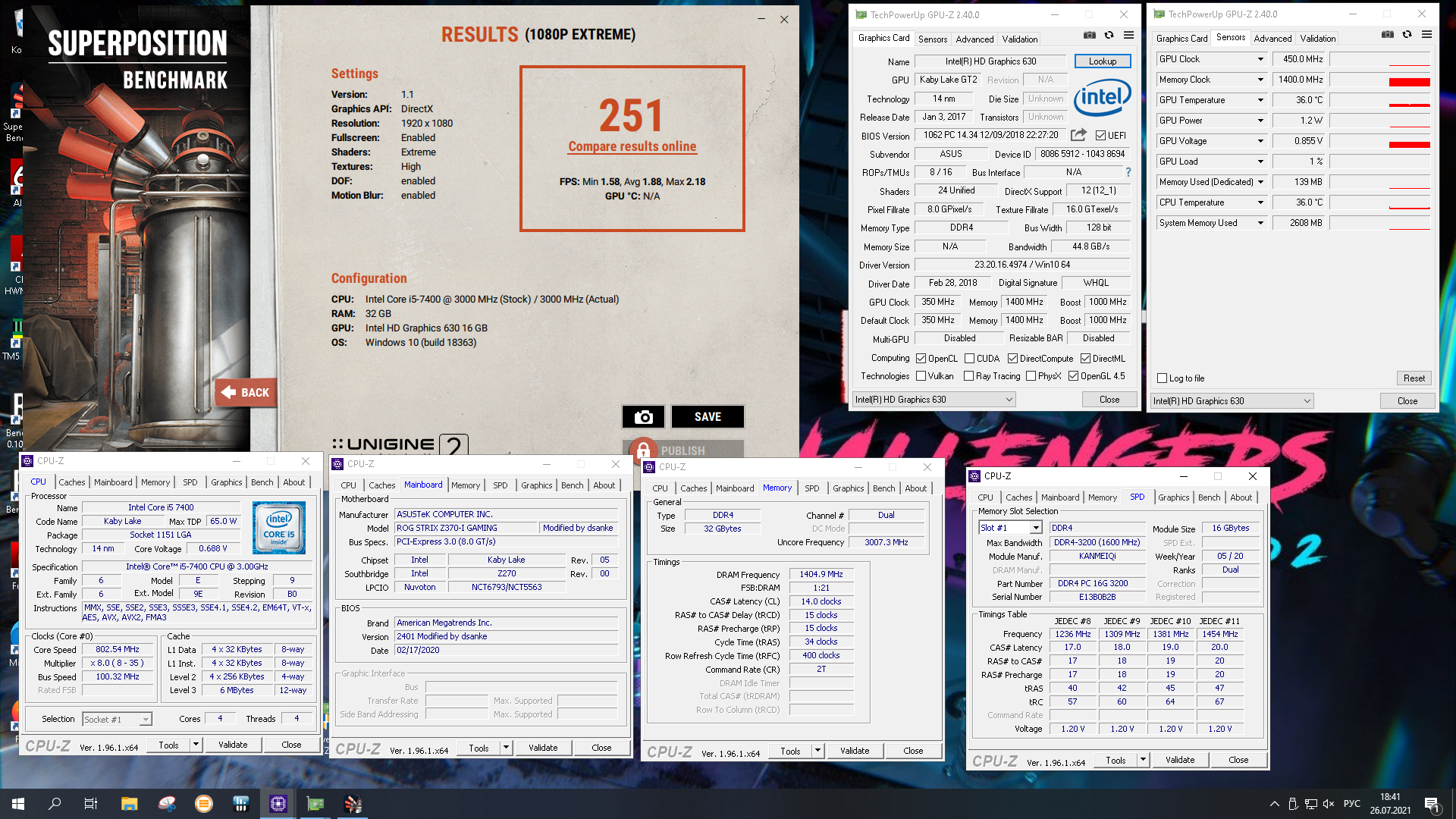Toggle the Vulkan checkbox
The width and height of the screenshot is (1456, 819).
[921, 376]
